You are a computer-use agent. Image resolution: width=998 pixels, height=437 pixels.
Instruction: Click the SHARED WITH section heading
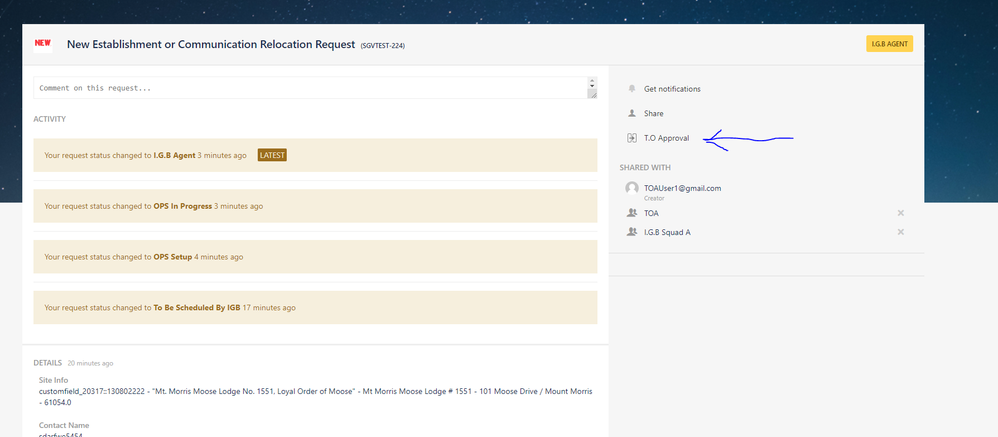pyautogui.click(x=645, y=168)
